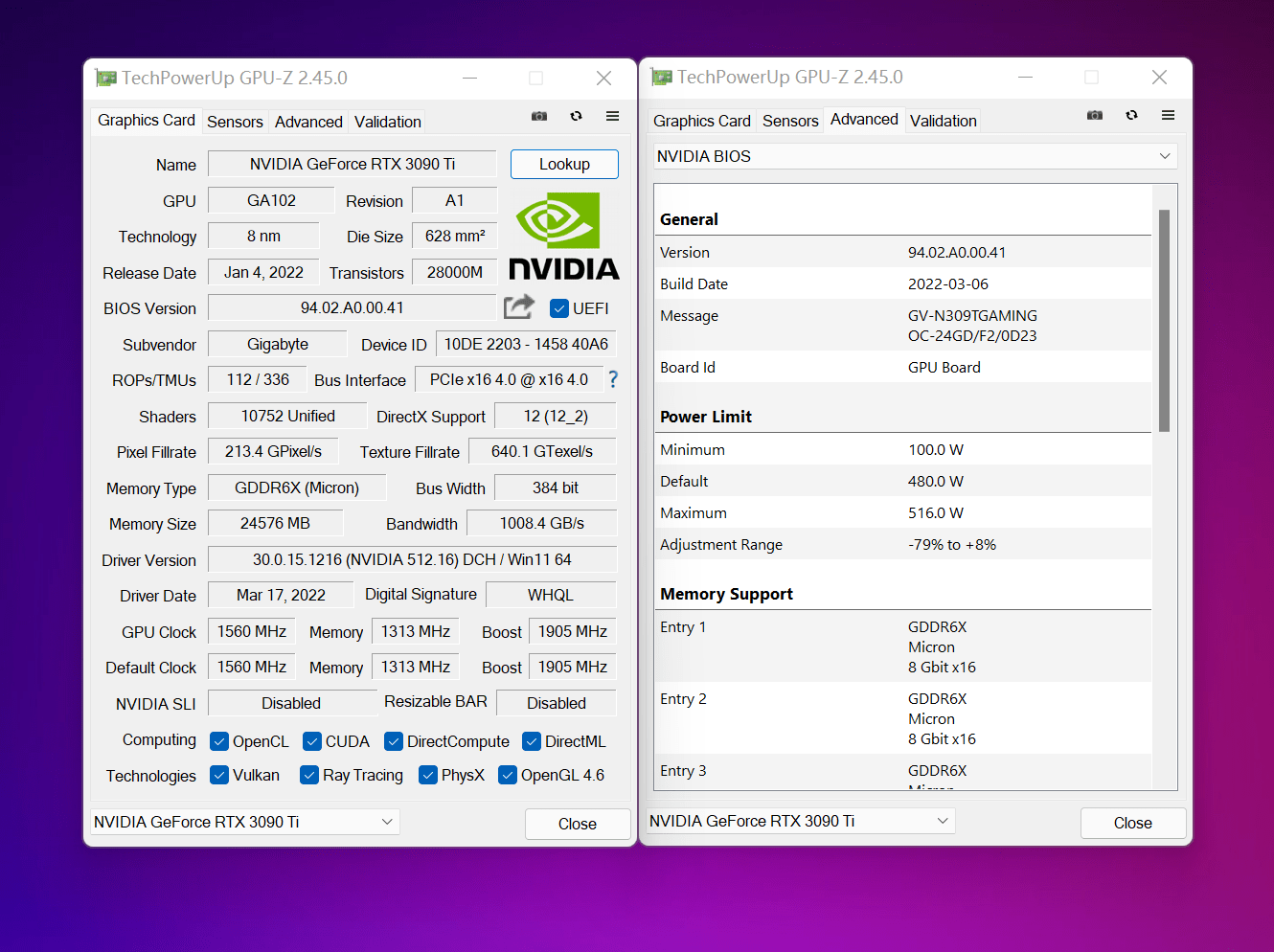Switch to Validation tab in left window
Image resolution: width=1274 pixels, height=952 pixels.
coord(388,122)
